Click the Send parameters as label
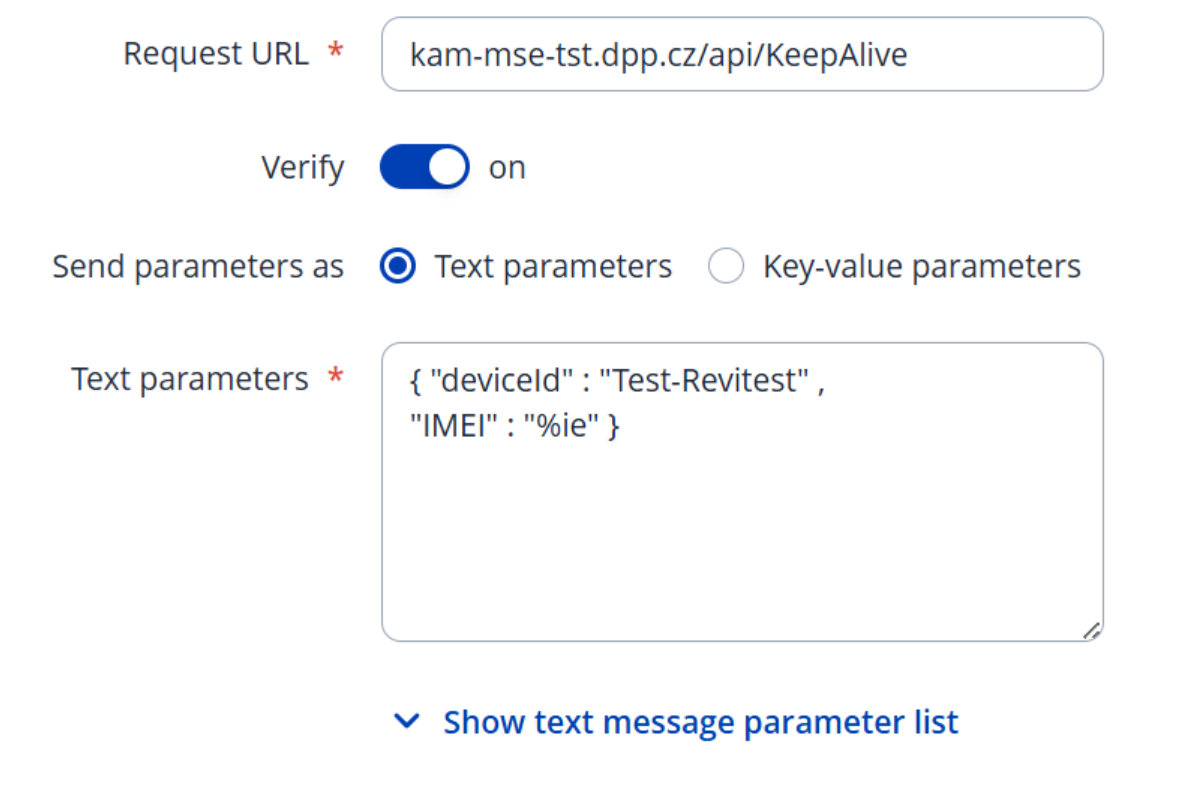The height and width of the screenshot is (790, 1177). 198,267
